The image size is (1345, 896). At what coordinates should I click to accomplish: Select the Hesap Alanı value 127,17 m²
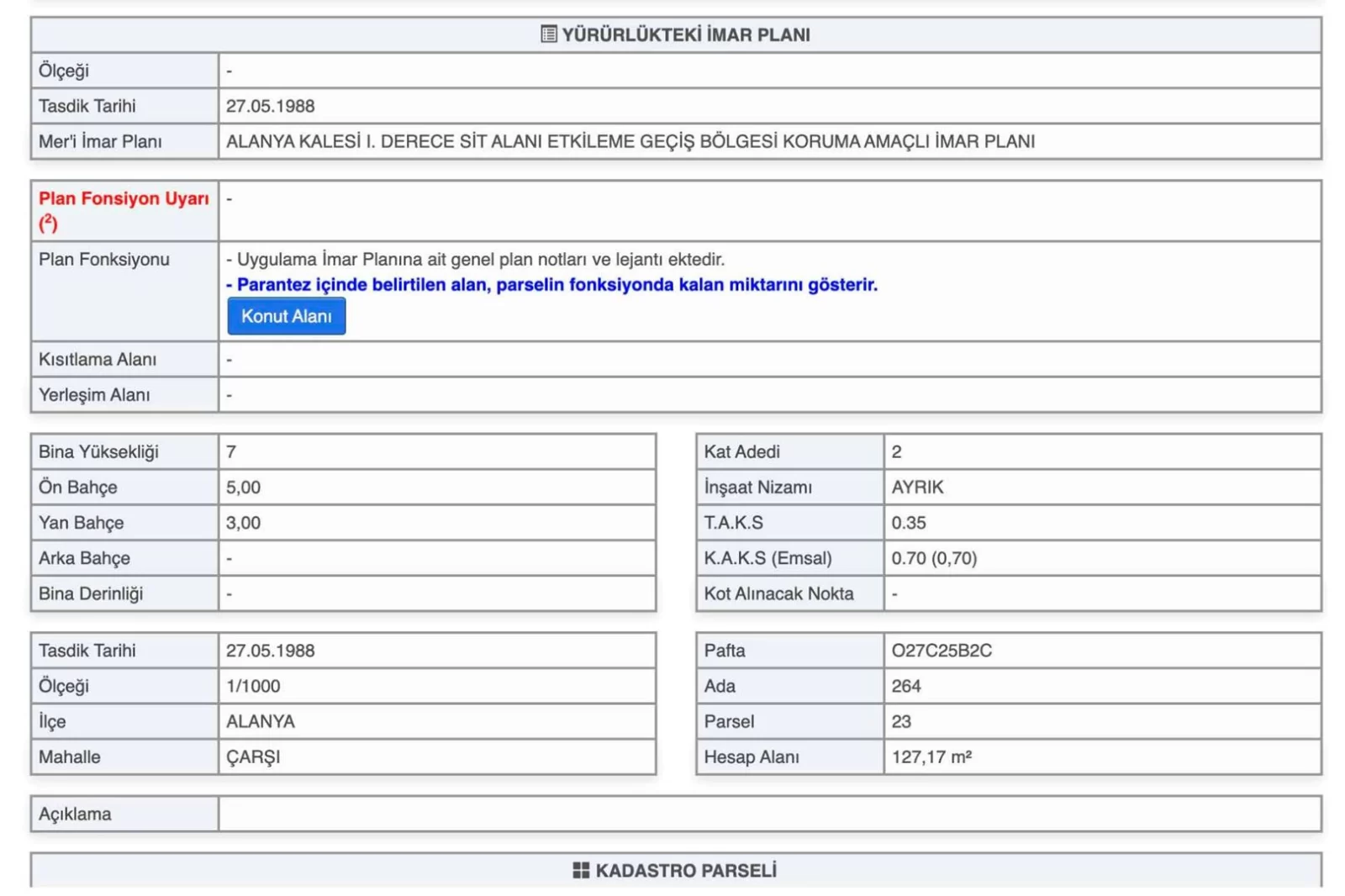click(931, 757)
